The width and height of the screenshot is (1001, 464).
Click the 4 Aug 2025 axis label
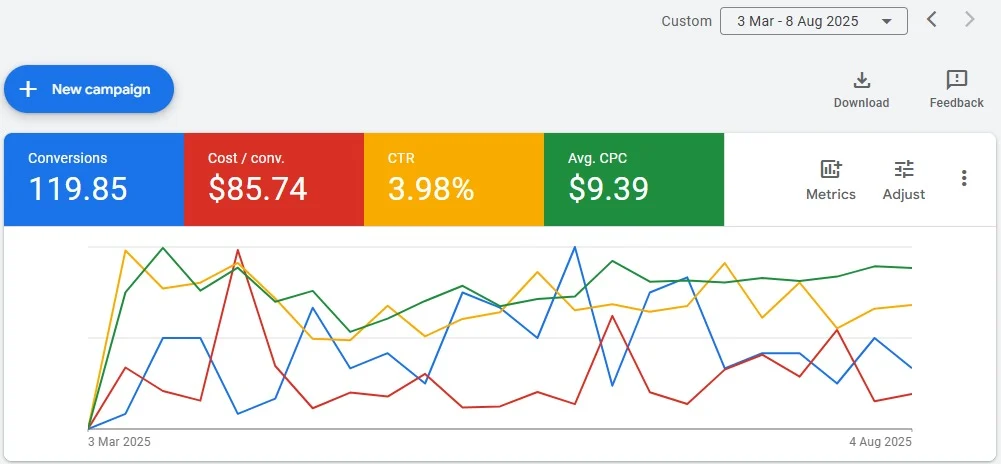[881, 441]
